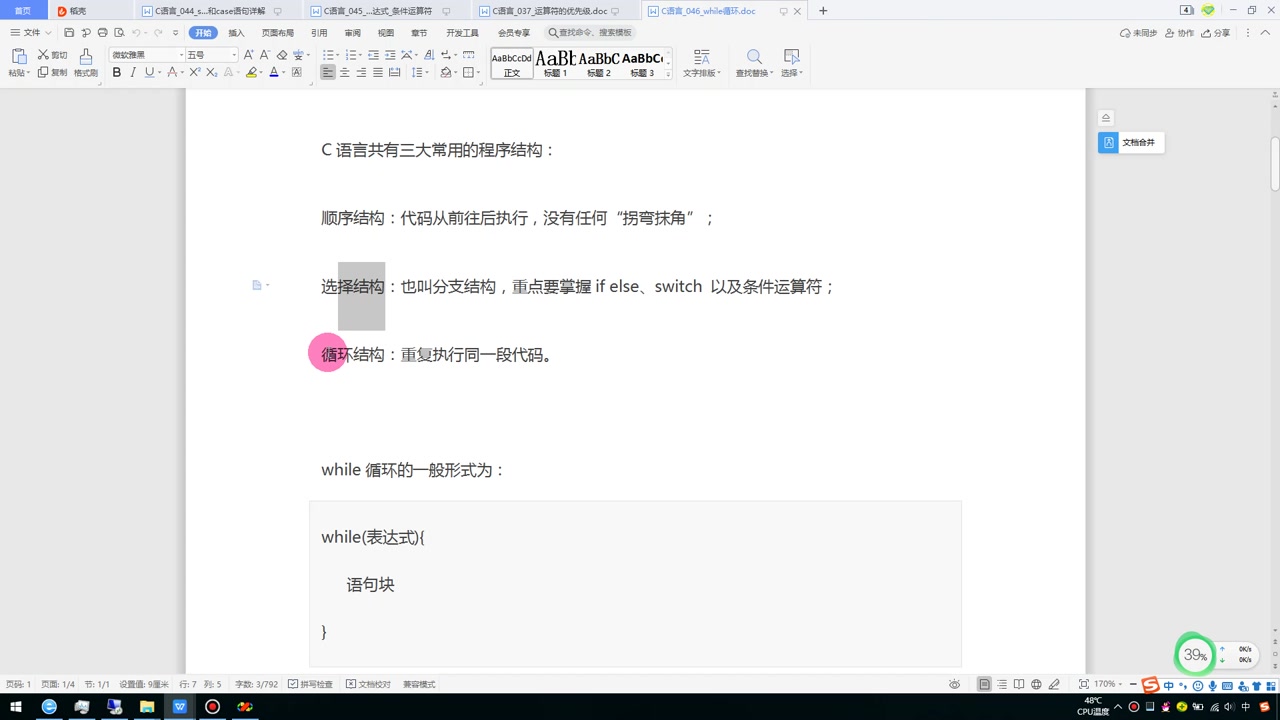Open the 选择 select tool dropdown
Image resolution: width=1280 pixels, height=720 pixels.
[792, 63]
